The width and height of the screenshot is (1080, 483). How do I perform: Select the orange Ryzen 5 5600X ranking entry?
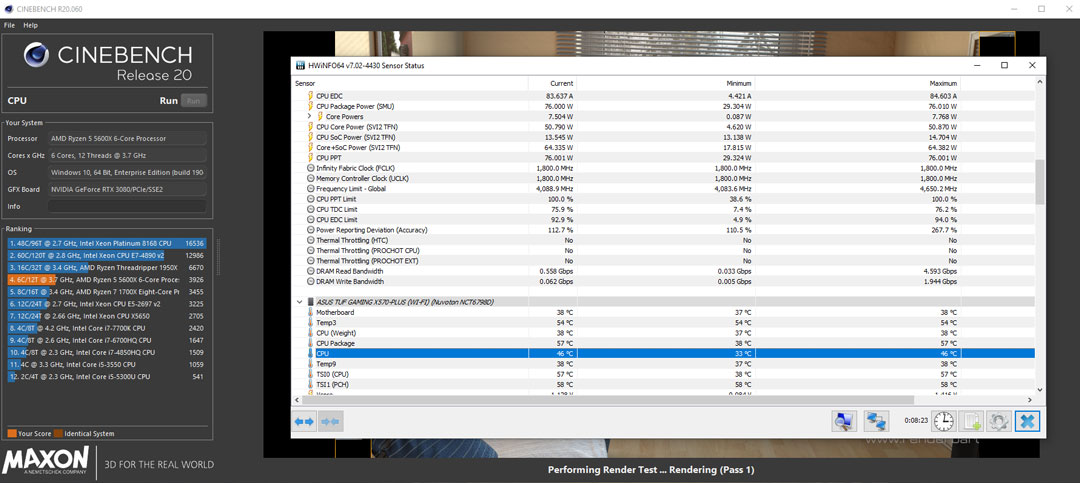click(107, 280)
